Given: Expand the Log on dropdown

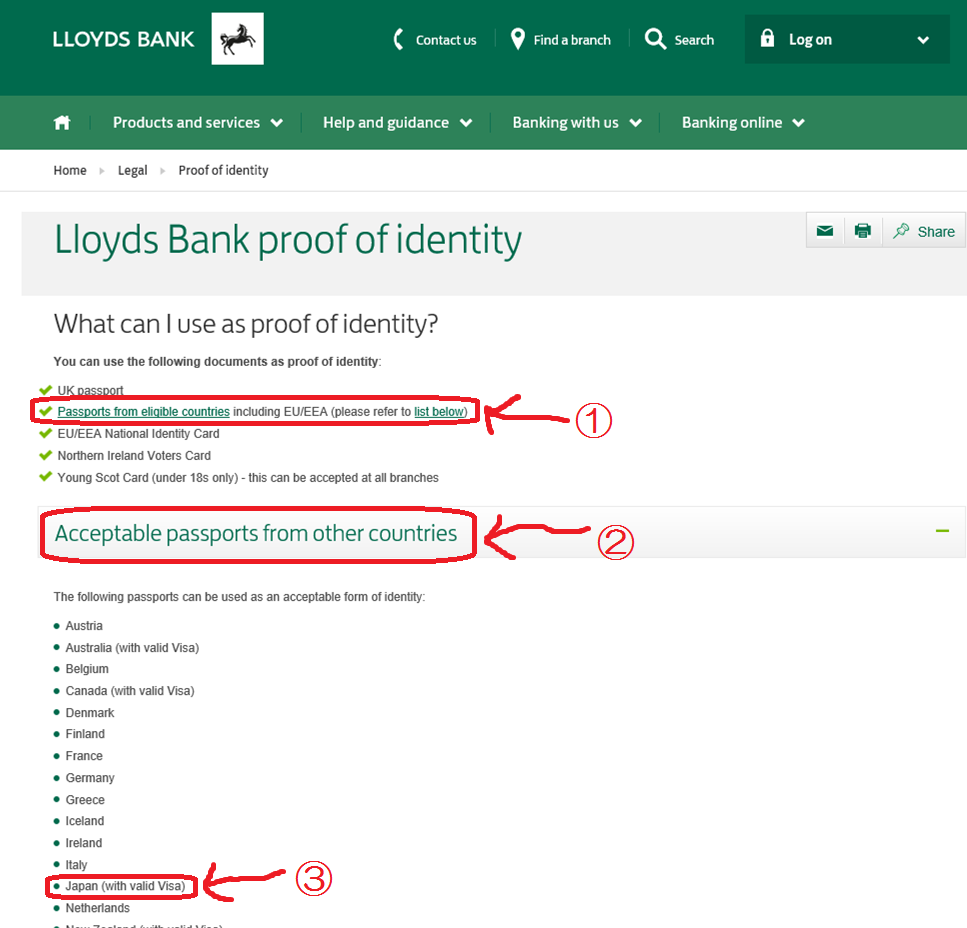Looking at the screenshot, I should pyautogui.click(x=922, y=40).
